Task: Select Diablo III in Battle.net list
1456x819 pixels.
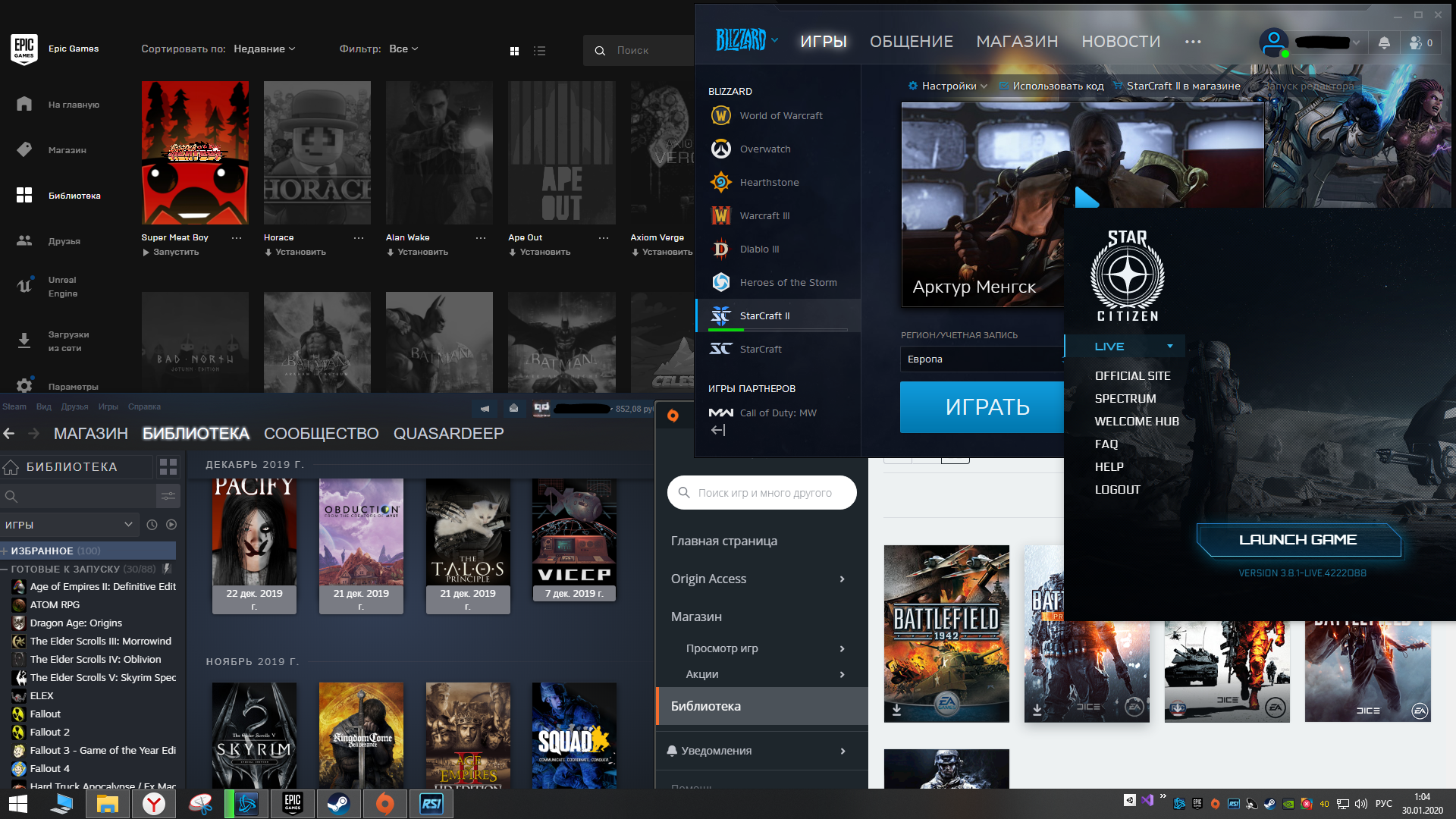Action: click(x=778, y=249)
